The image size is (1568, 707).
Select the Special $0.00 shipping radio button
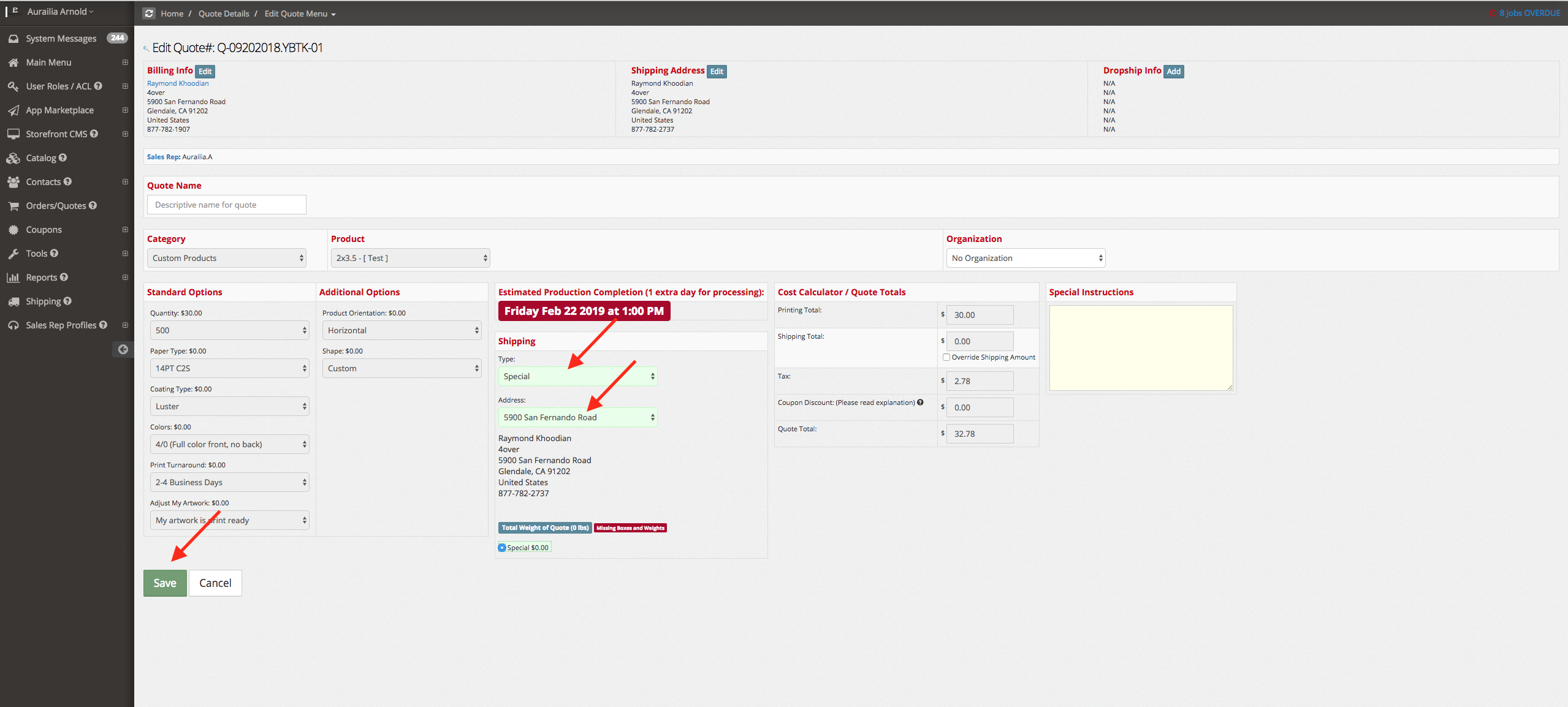(502, 548)
